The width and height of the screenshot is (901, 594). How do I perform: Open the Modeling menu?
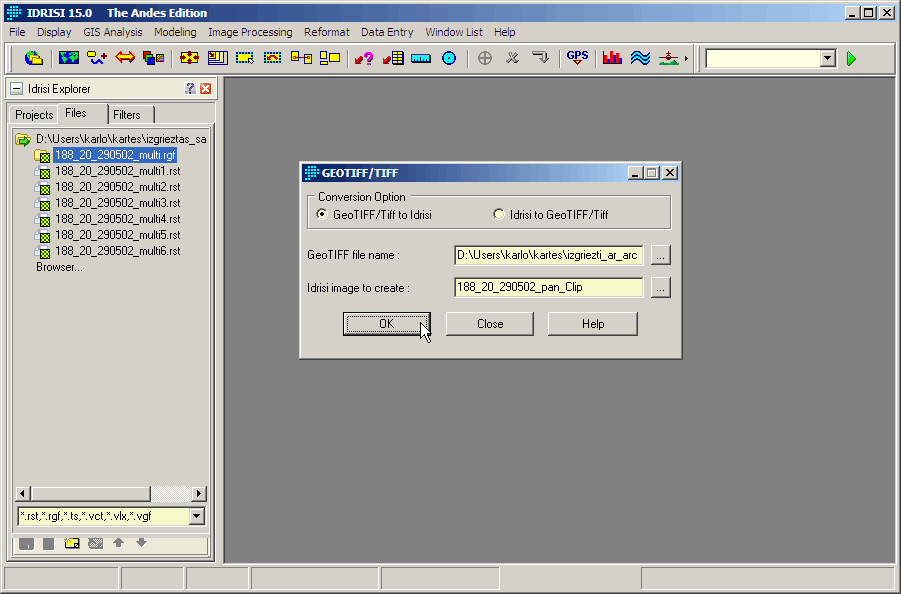pyautogui.click(x=175, y=32)
